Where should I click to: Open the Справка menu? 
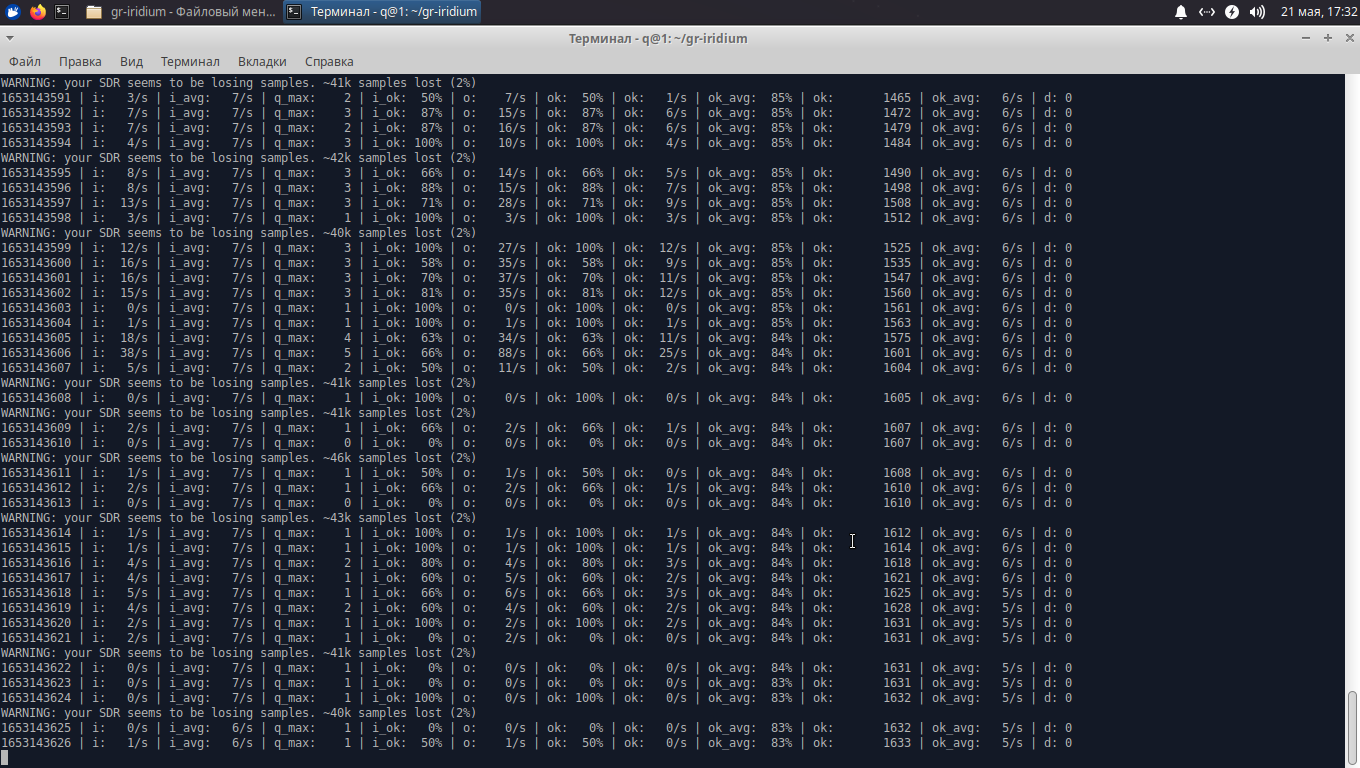pyautogui.click(x=329, y=61)
